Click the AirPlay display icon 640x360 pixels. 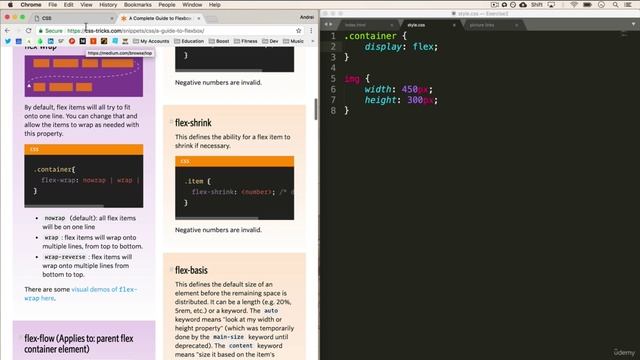pos(551,5)
